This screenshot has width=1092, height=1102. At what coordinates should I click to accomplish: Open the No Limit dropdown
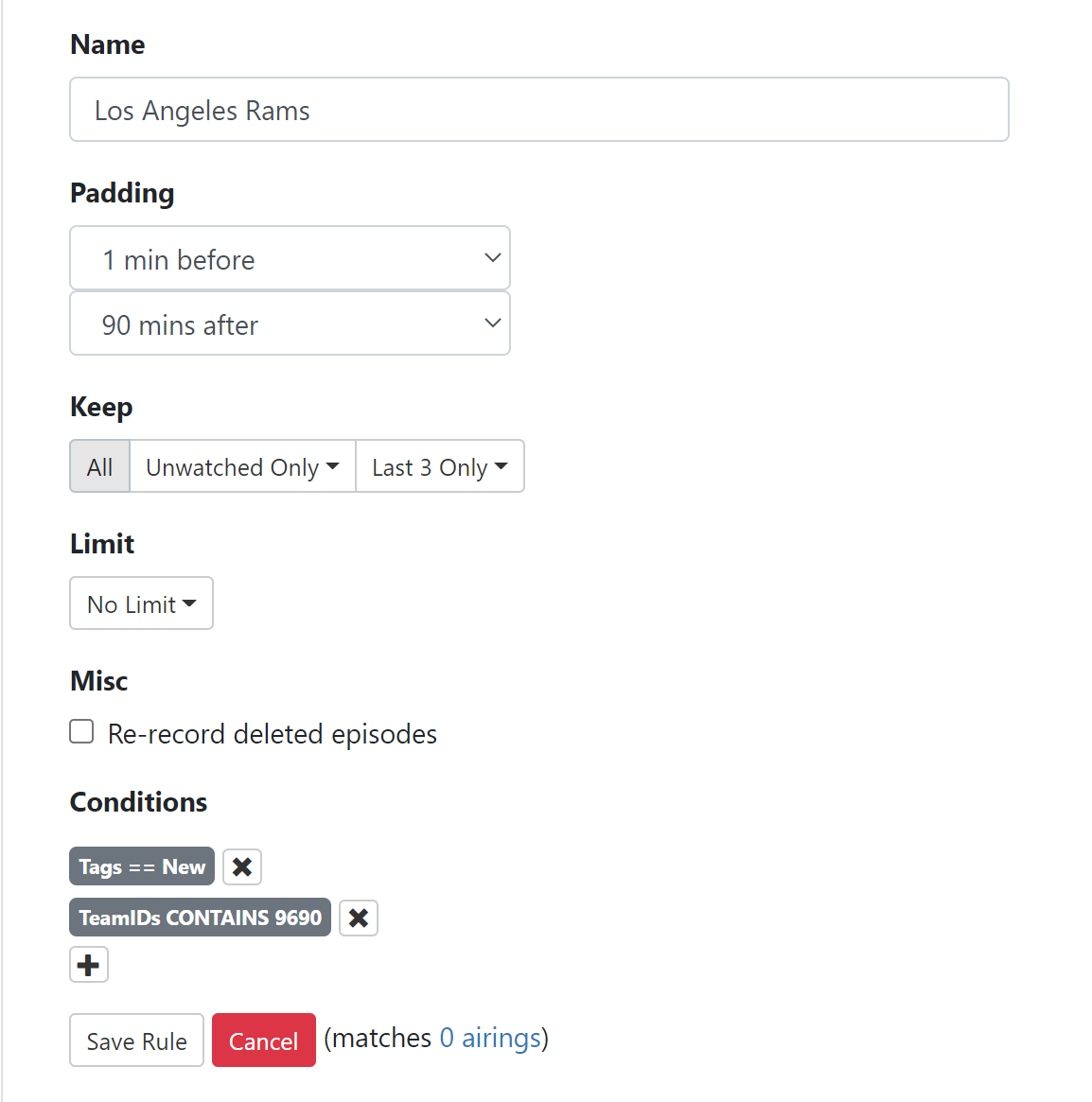tap(141, 603)
